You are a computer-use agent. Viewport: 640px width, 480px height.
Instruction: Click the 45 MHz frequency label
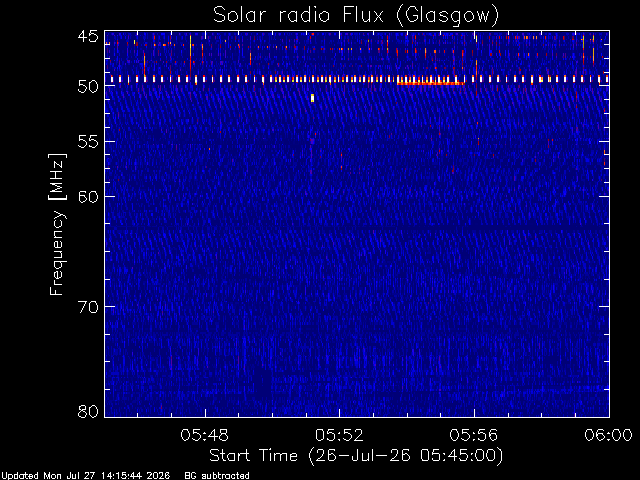tap(88, 36)
